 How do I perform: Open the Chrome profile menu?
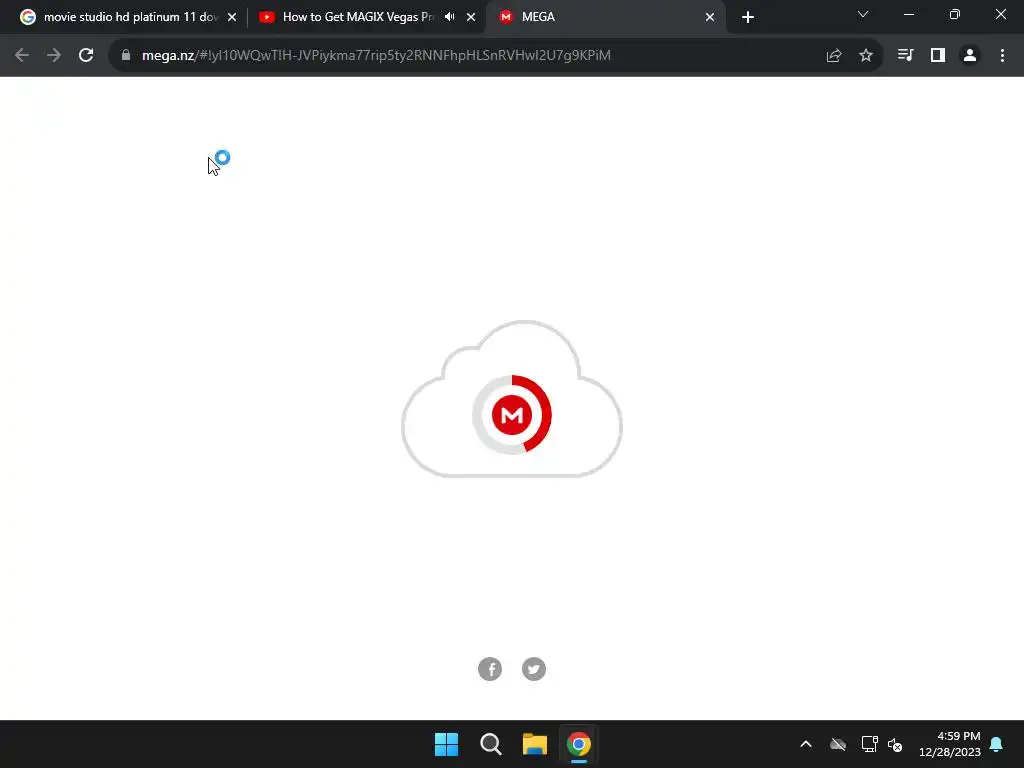(970, 56)
